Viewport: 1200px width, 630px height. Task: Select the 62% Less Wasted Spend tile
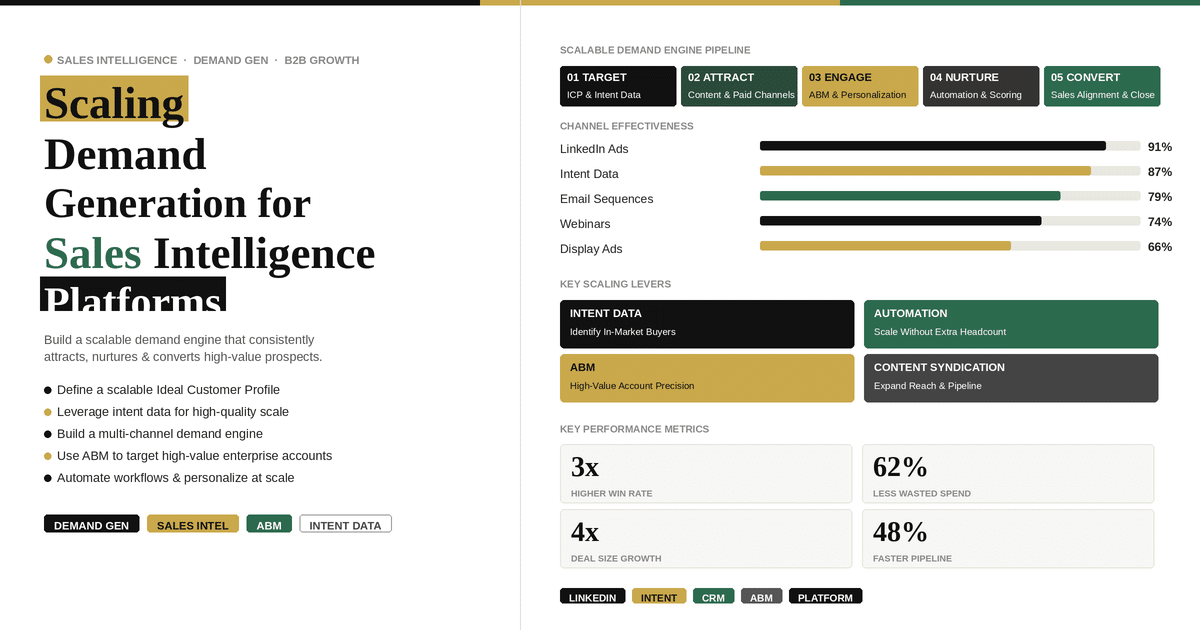(x=1008, y=474)
